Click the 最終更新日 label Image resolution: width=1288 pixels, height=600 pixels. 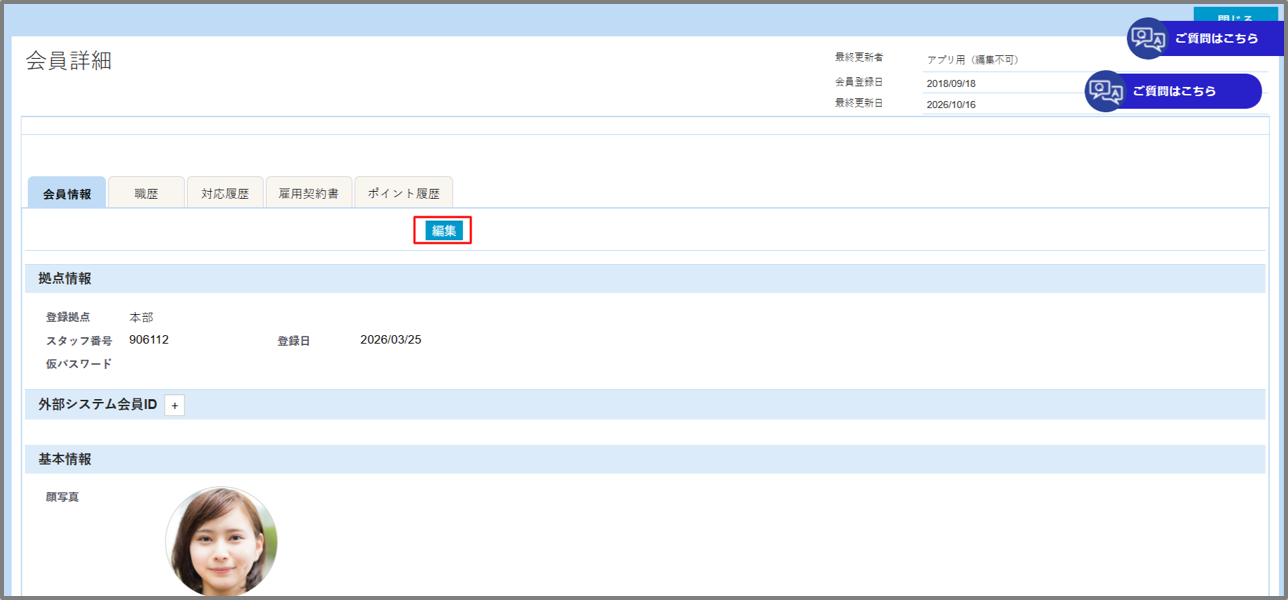click(x=859, y=103)
